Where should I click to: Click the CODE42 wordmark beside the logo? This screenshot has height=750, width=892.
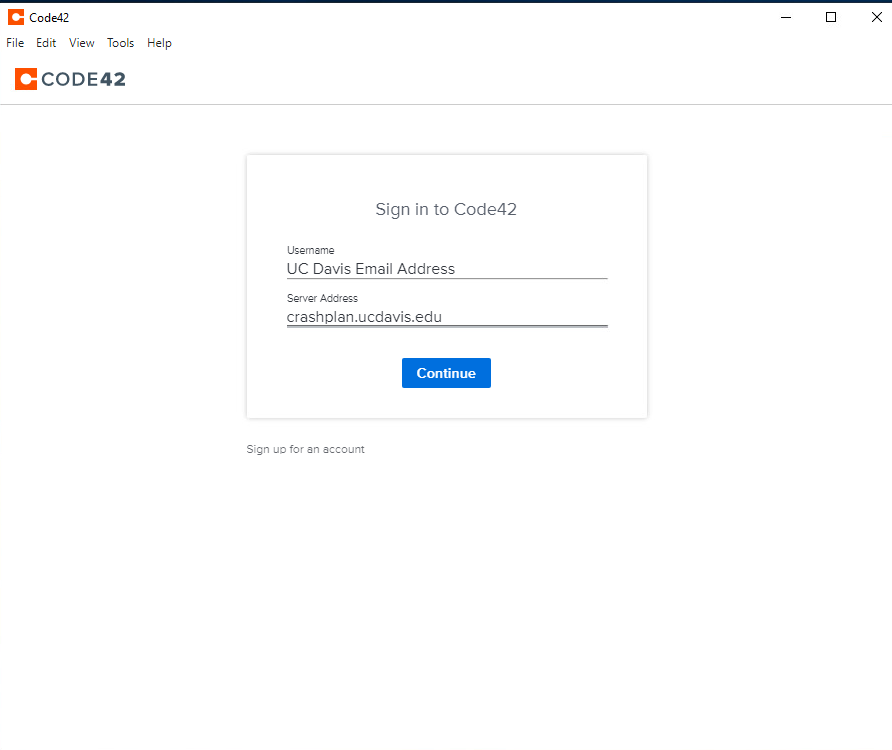tap(83, 79)
